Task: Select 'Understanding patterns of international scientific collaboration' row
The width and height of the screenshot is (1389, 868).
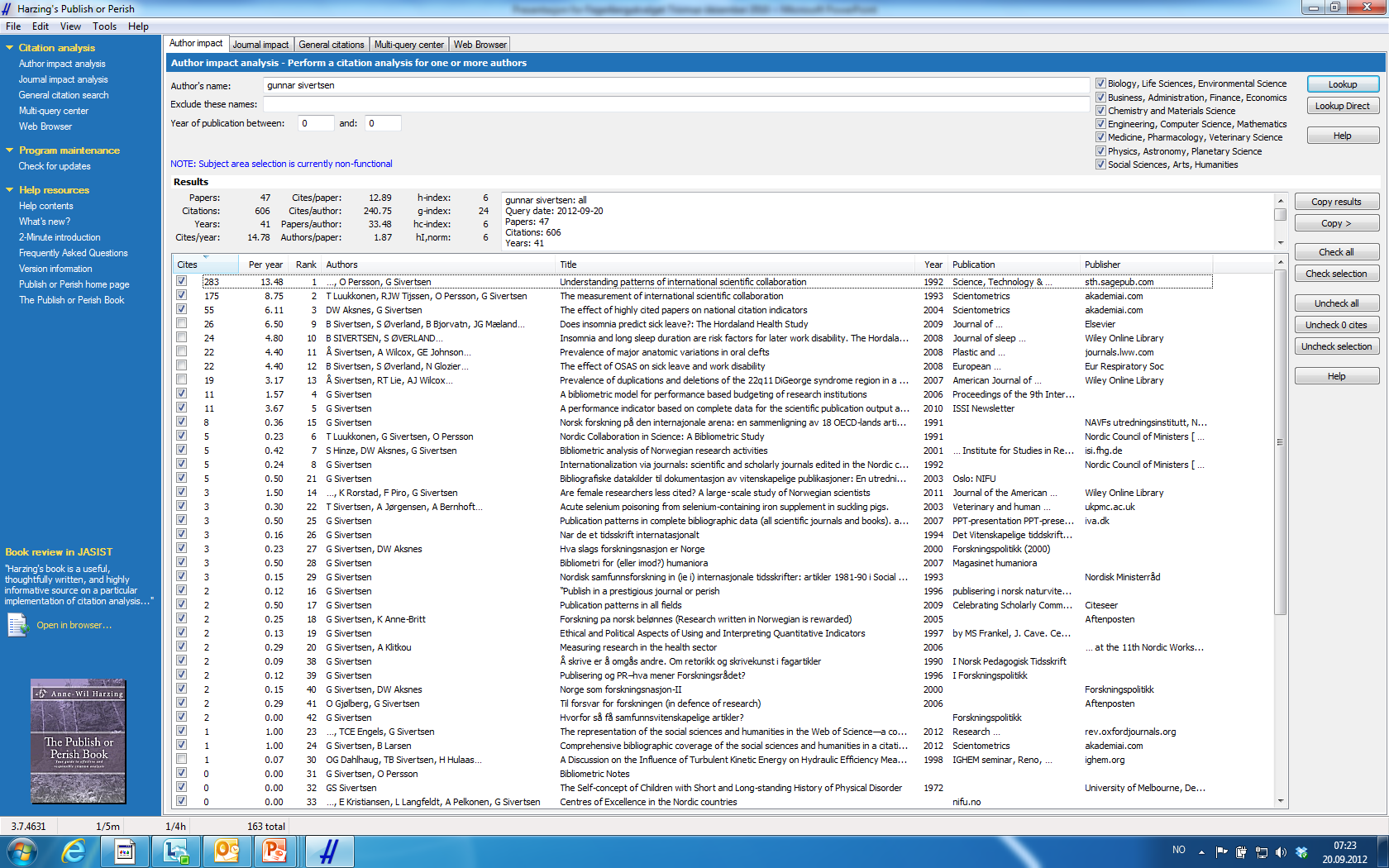Action: 693,282
